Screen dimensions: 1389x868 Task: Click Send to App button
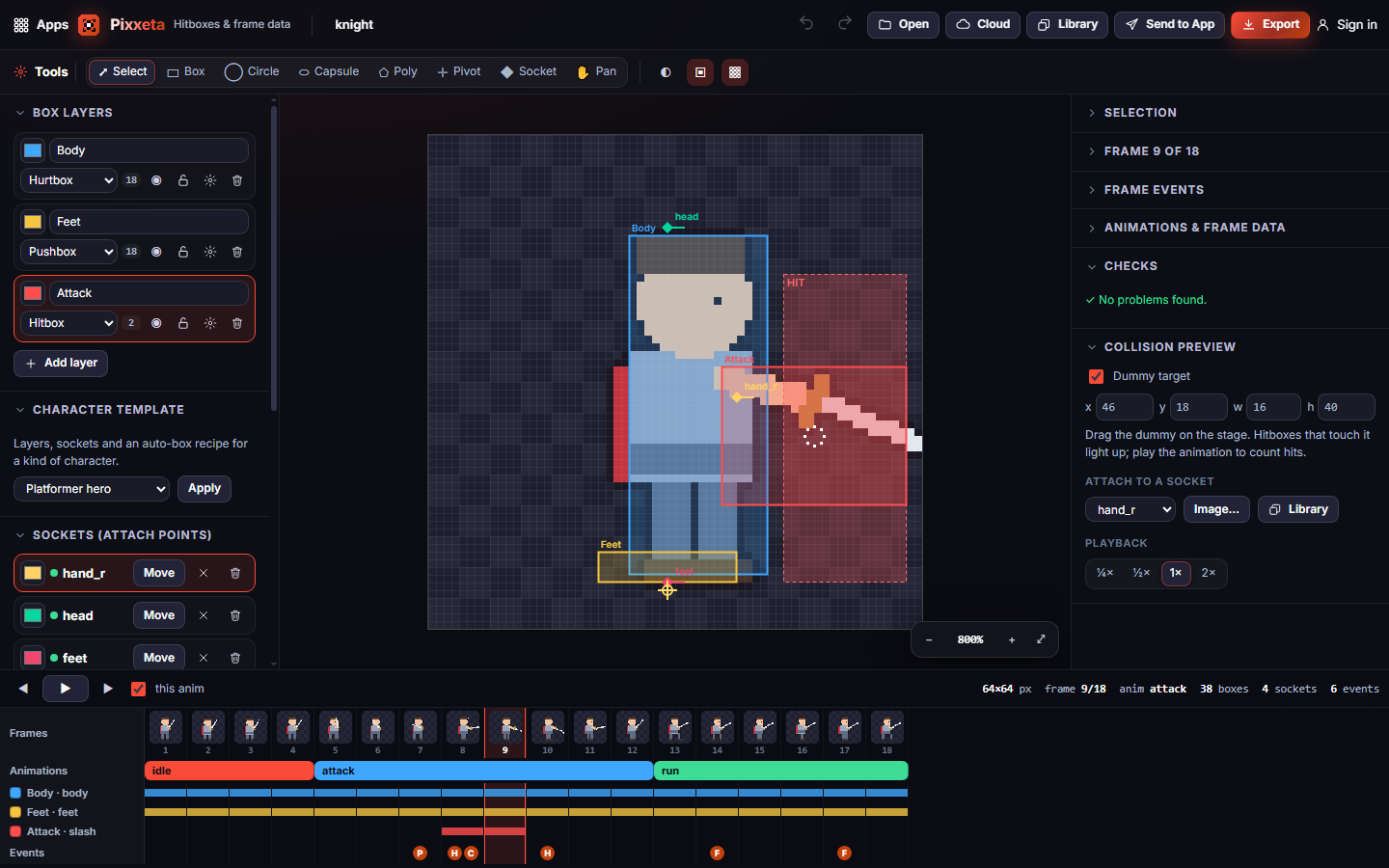pos(1170,24)
